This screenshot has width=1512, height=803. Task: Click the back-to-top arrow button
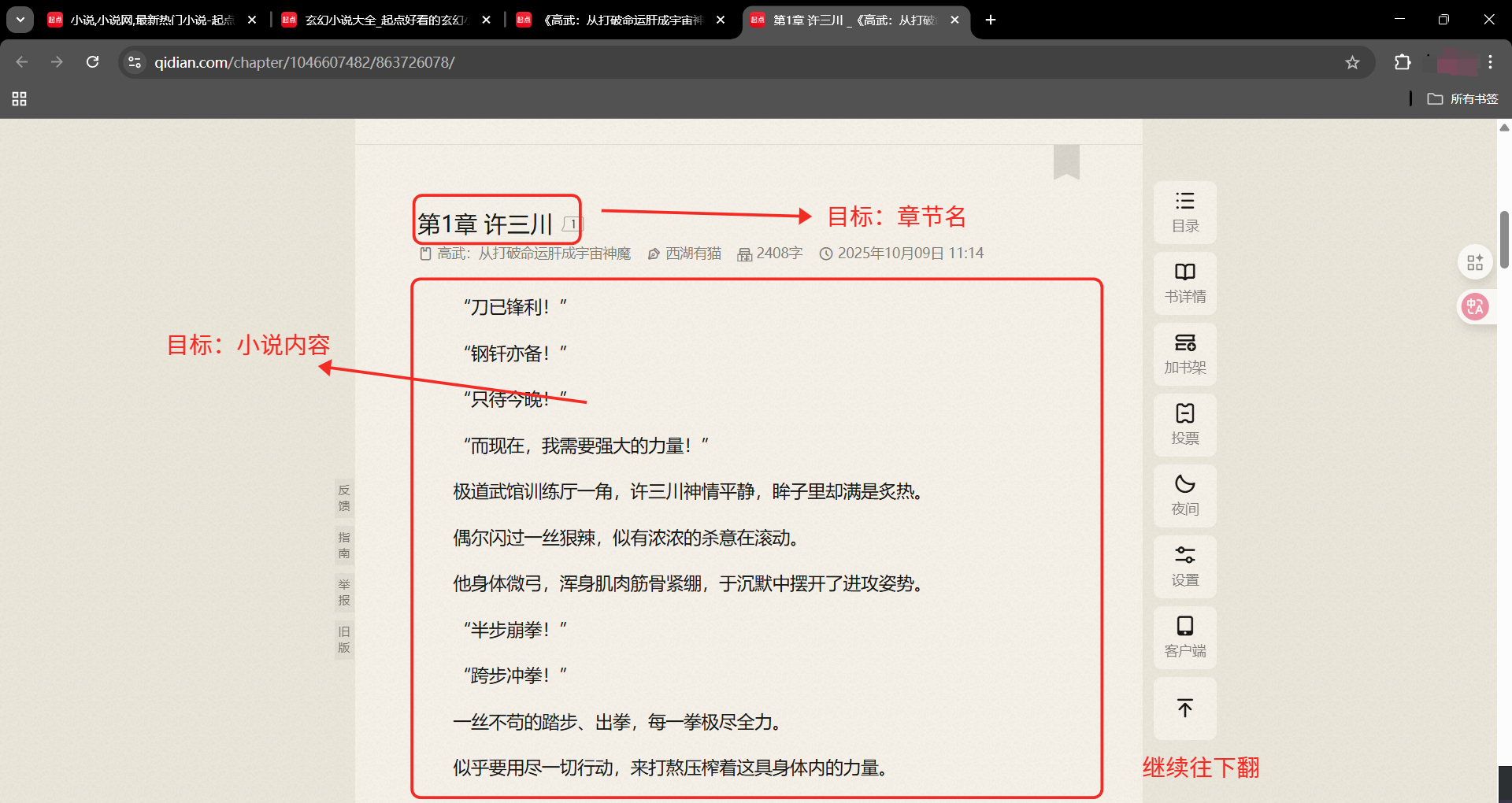pos(1184,708)
